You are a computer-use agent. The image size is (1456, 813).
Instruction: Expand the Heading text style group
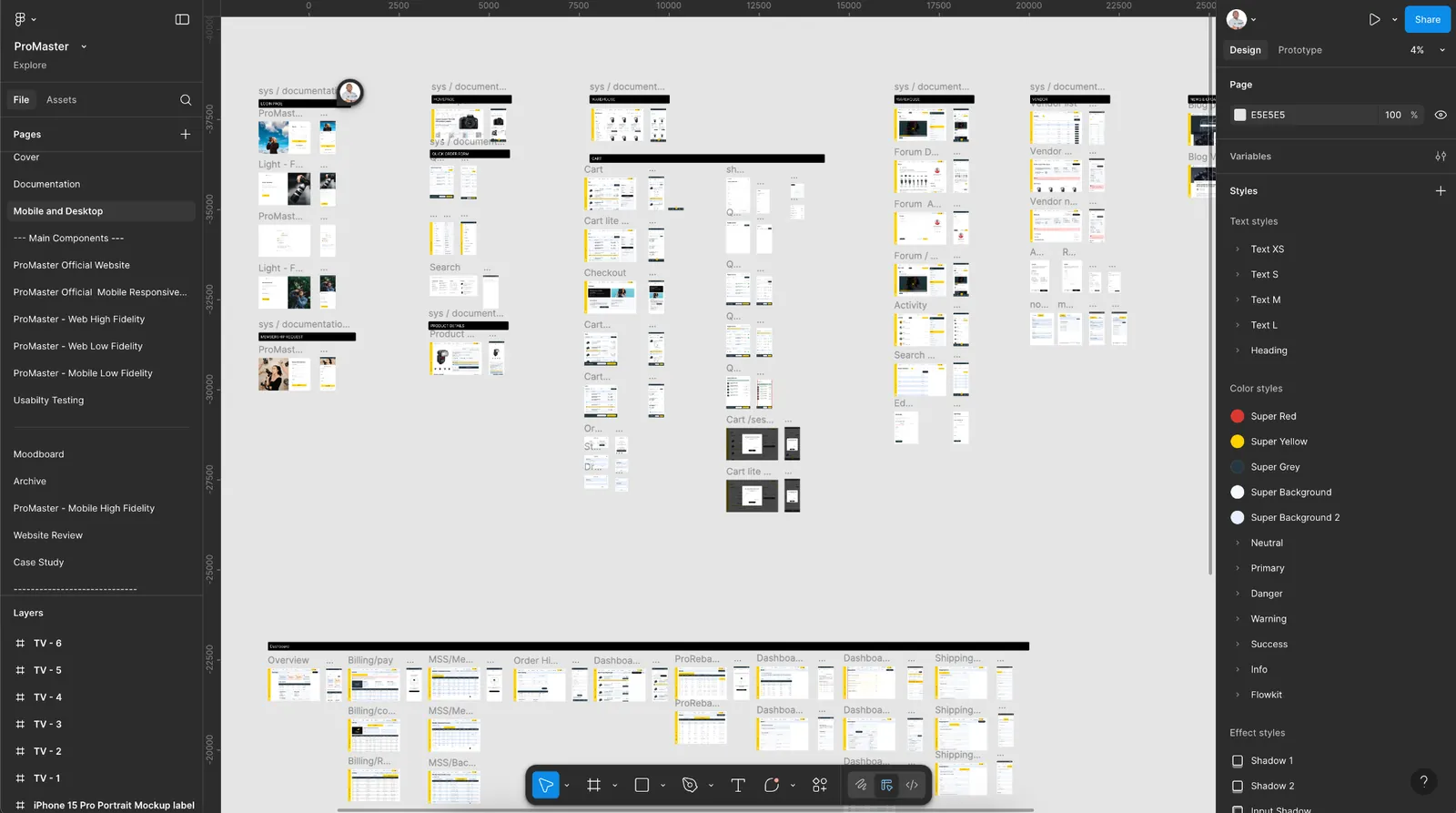click(1238, 351)
